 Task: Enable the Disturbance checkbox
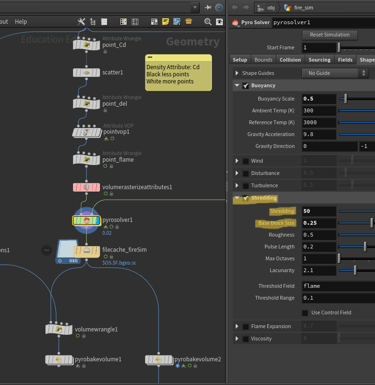246,173
